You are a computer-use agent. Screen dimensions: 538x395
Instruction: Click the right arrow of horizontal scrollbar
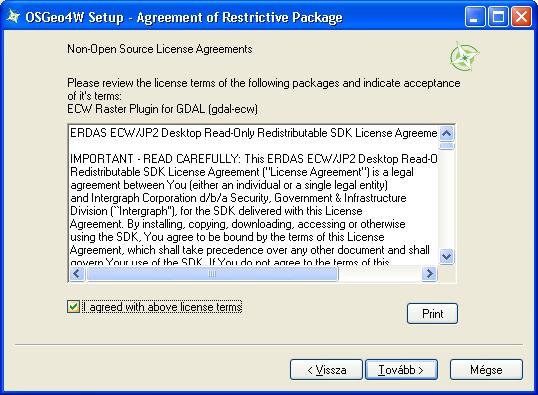[429, 274]
